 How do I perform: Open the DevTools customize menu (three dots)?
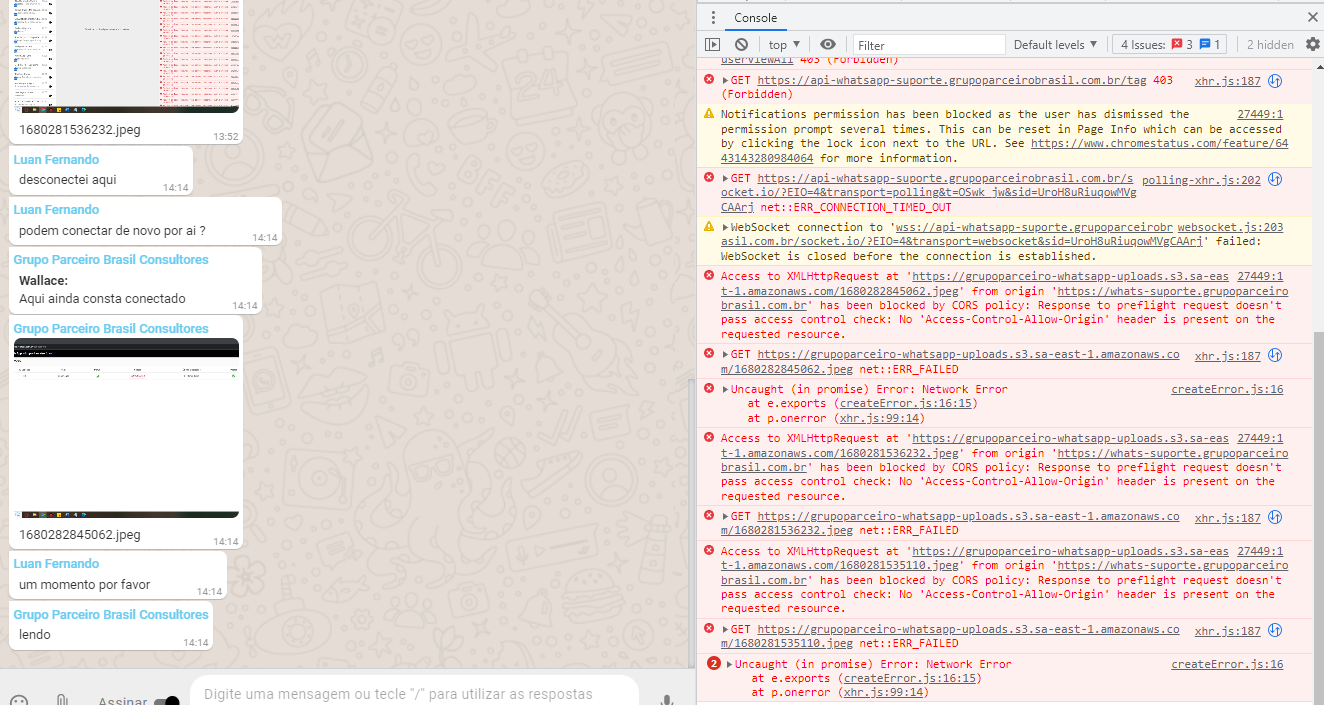tap(714, 17)
